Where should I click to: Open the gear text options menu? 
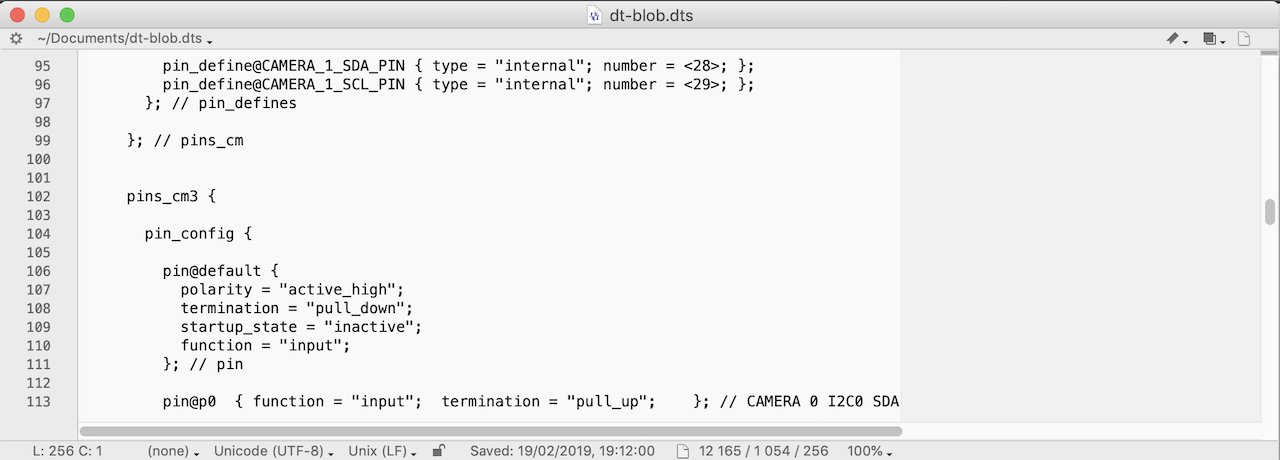coord(16,39)
